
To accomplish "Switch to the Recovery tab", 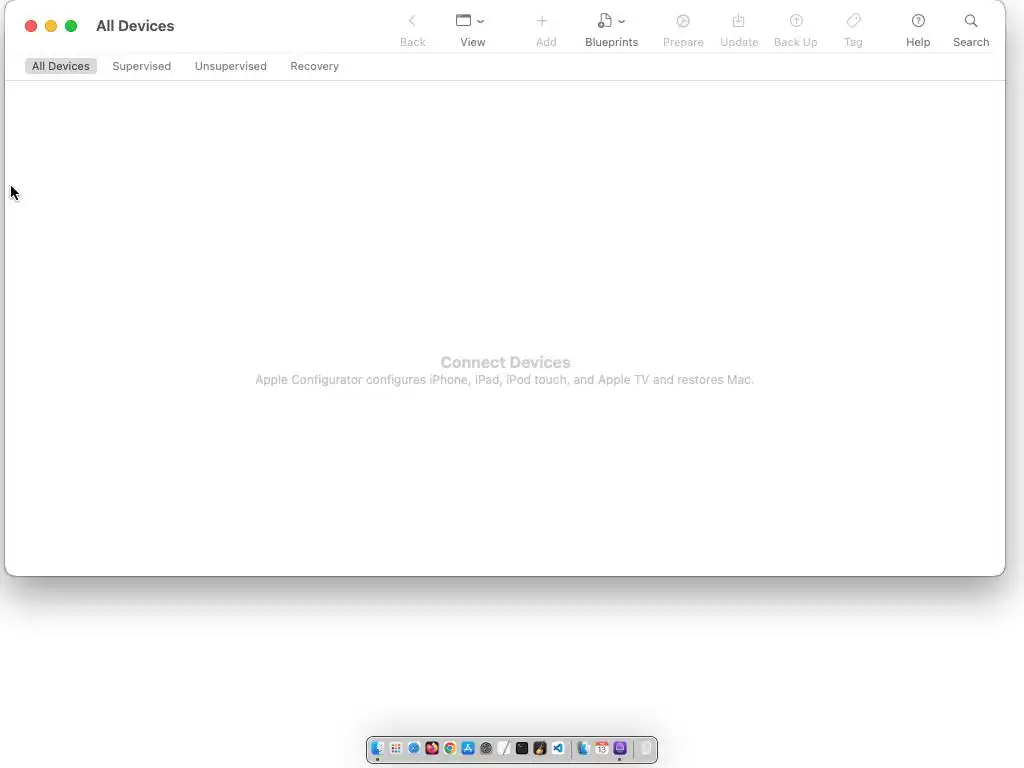I will [315, 66].
